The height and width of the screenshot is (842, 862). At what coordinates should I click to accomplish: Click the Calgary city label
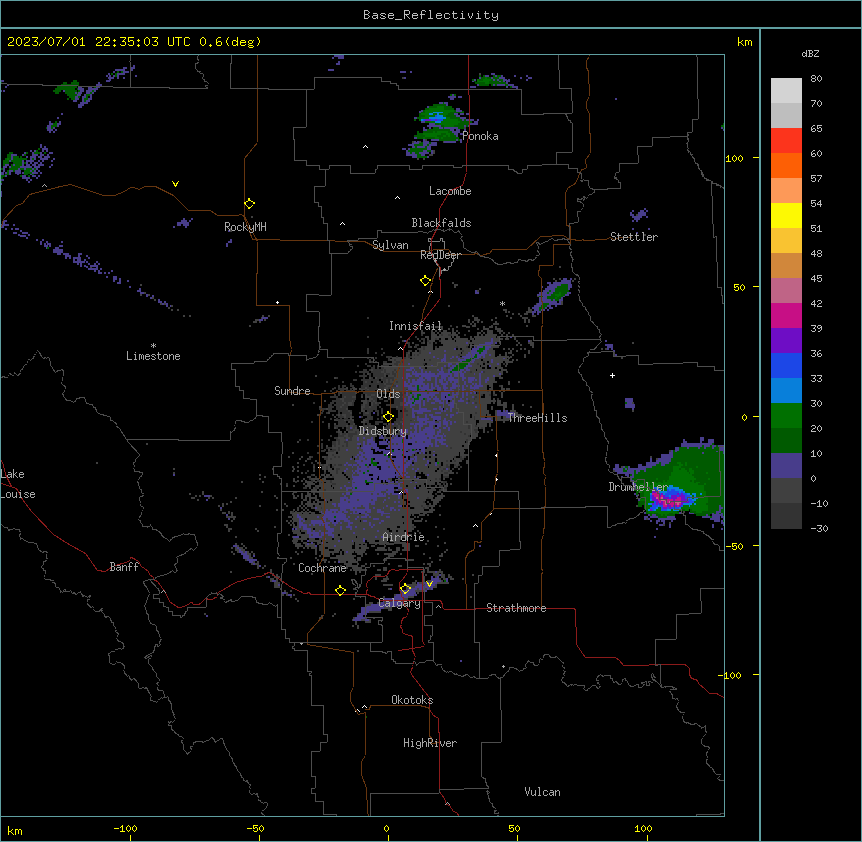click(399, 603)
